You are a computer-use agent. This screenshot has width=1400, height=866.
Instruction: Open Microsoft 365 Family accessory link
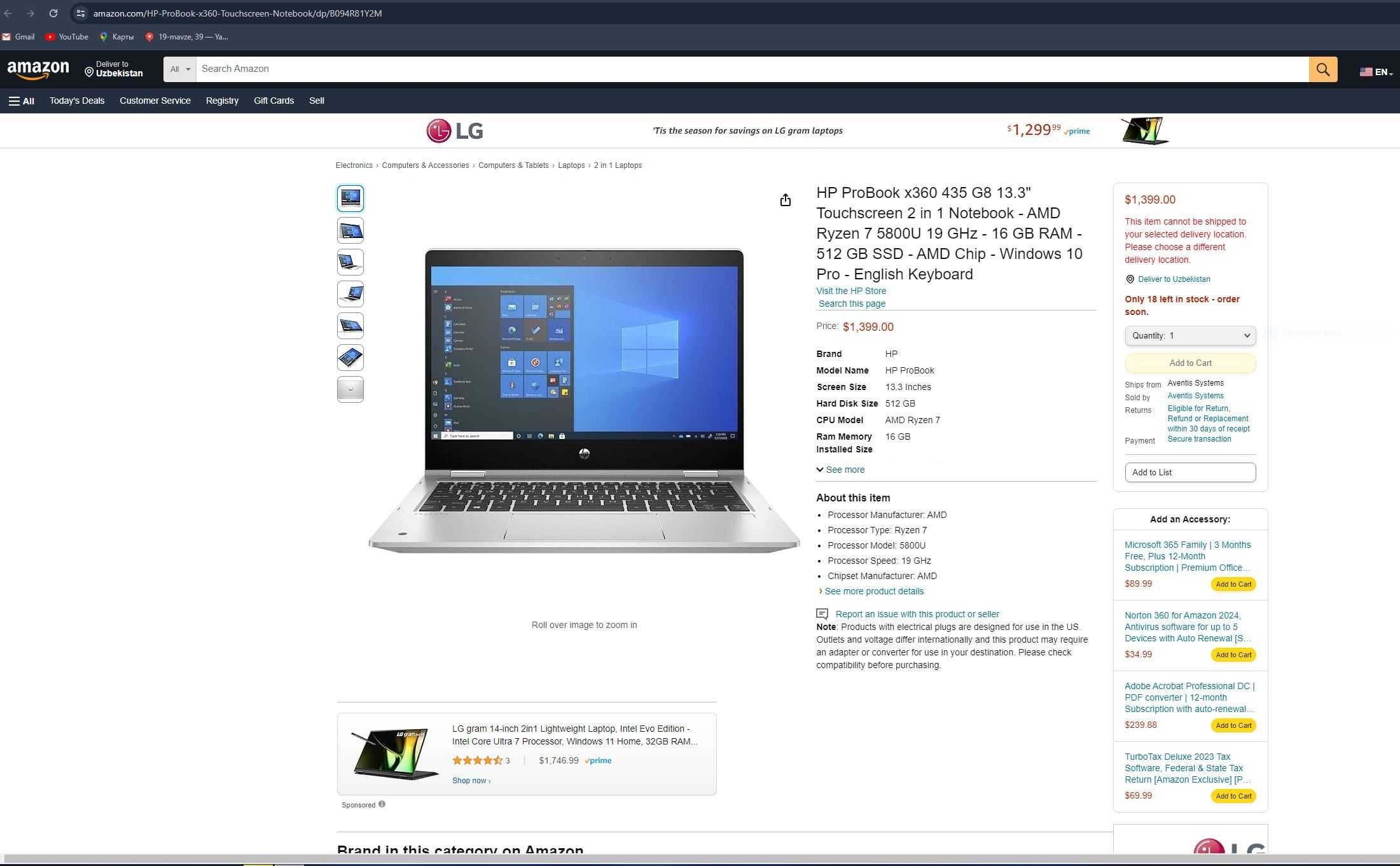pos(1188,556)
